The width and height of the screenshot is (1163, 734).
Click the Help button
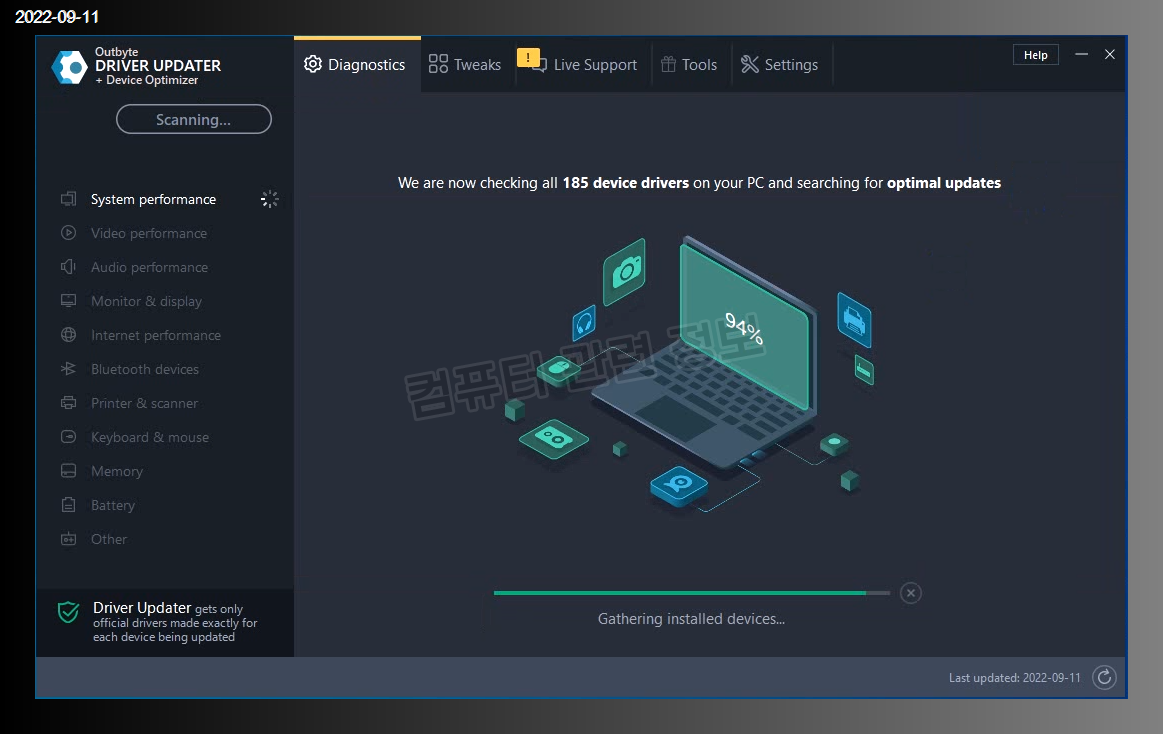tap(1035, 55)
